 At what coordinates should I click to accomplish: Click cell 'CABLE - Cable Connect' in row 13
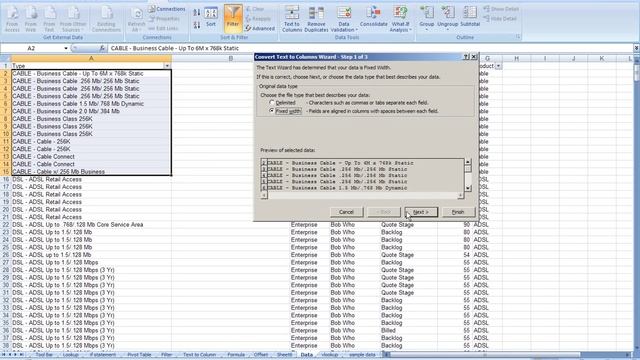[x=91, y=156]
